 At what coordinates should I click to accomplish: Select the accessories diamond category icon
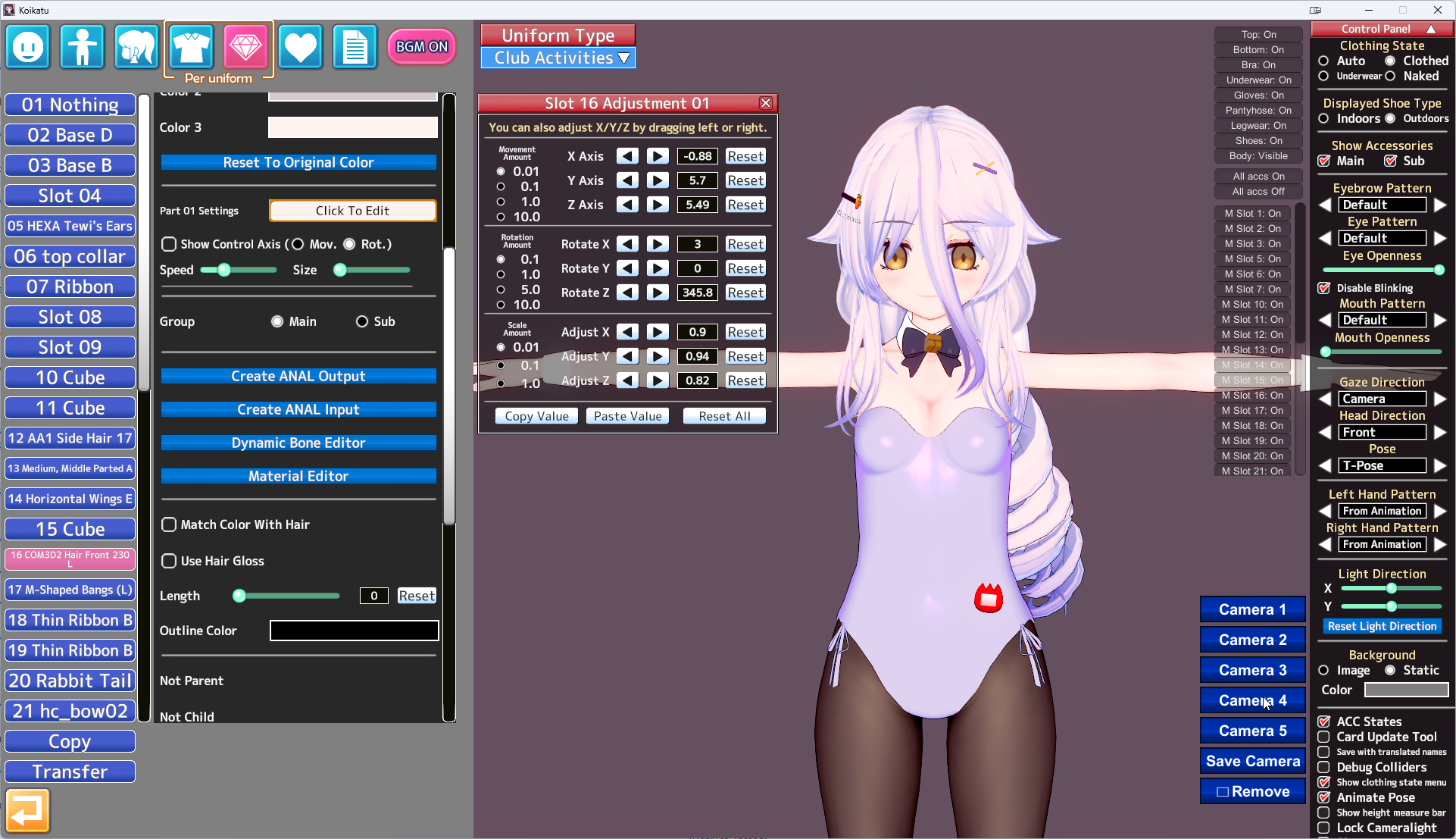245,47
